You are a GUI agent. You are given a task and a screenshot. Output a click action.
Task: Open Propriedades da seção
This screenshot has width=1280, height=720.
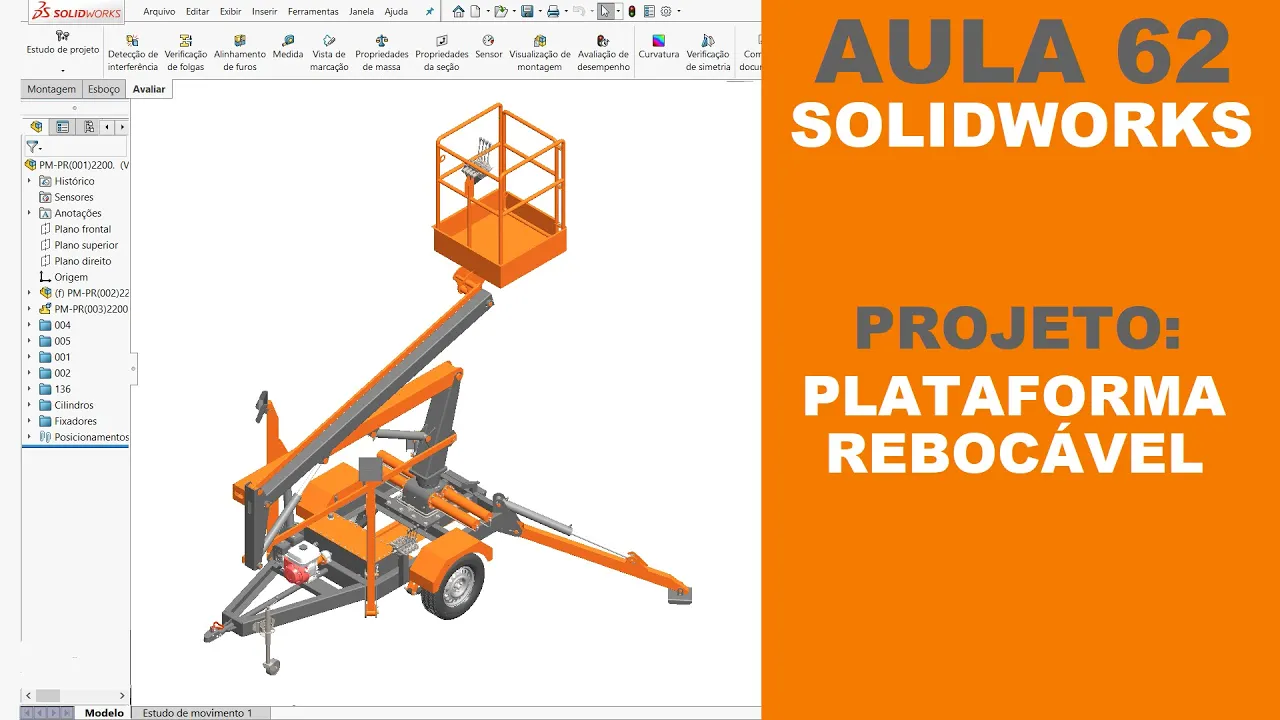[x=442, y=53]
